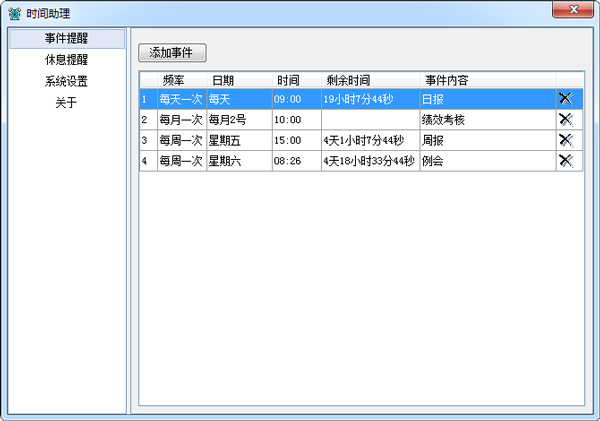The image size is (600, 421).
Task: Click delete icon for 周报 event
Action: point(565,140)
